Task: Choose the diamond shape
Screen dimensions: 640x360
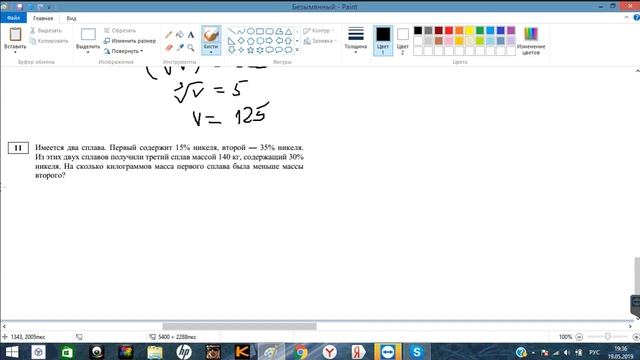Action: coord(241,40)
